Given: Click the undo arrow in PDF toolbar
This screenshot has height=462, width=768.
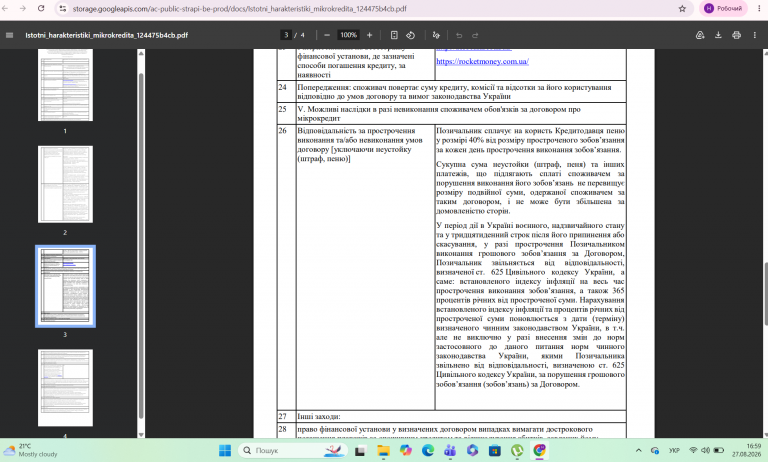Looking at the screenshot, I should pyautogui.click(x=459, y=35).
